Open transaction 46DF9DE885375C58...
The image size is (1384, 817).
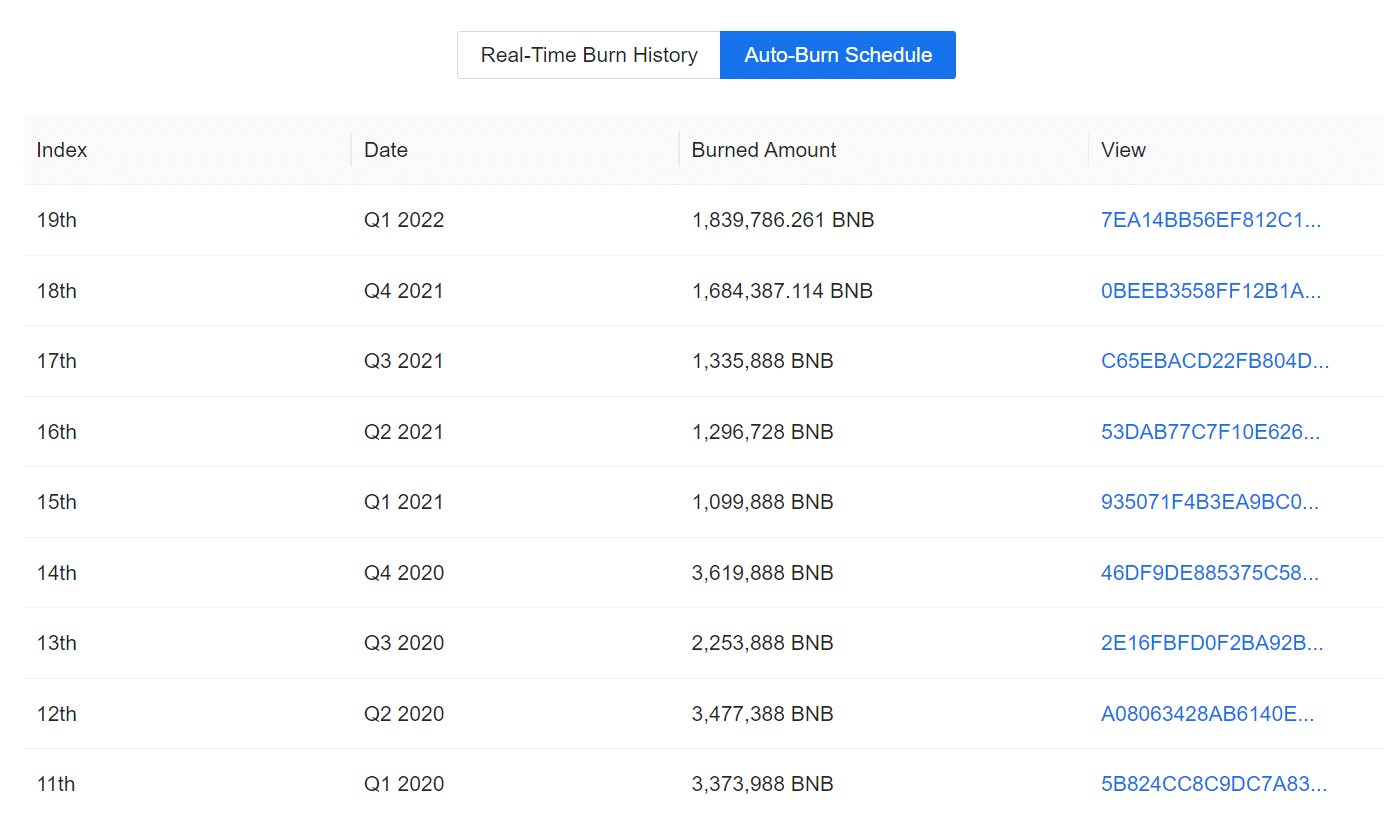click(x=1210, y=573)
